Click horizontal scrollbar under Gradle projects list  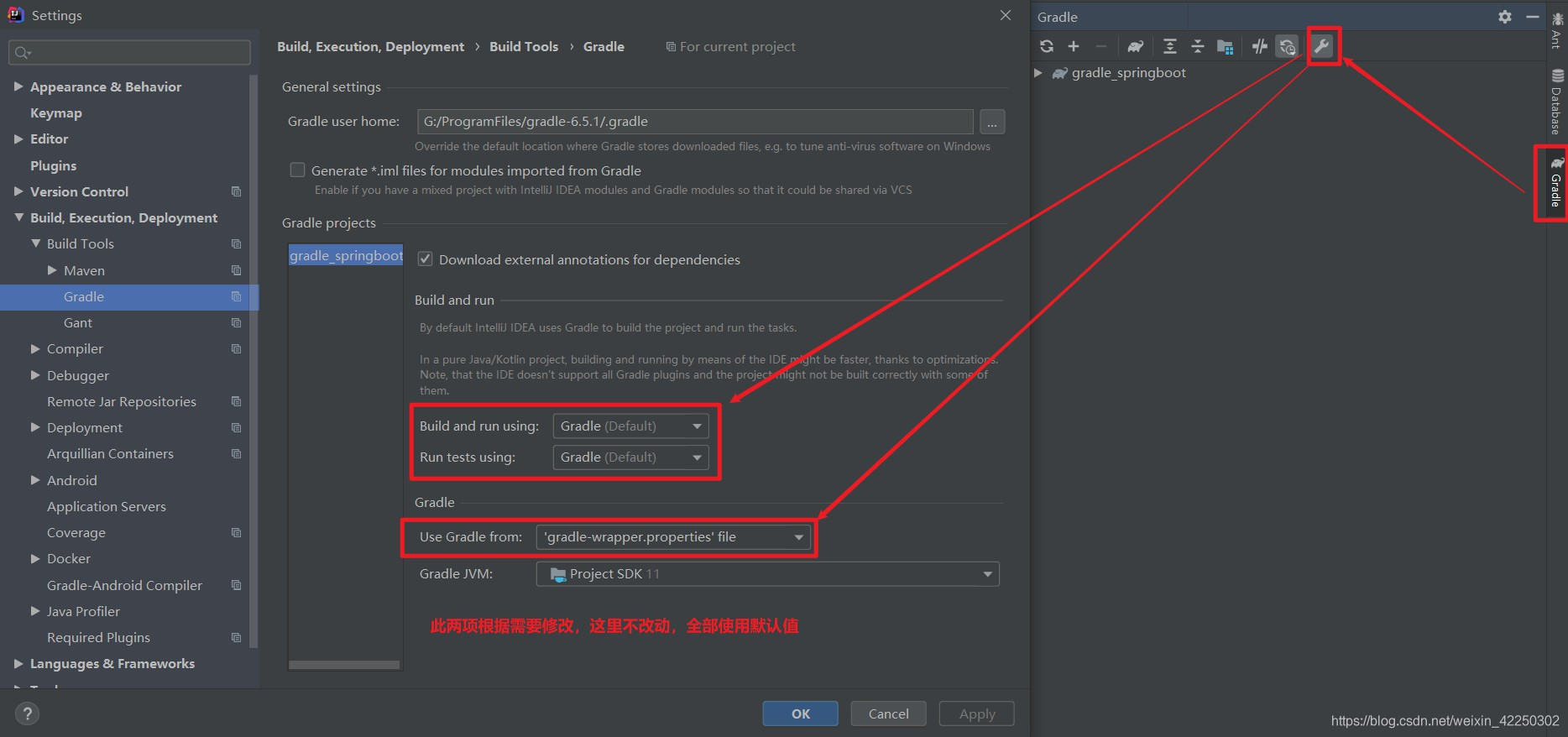(x=344, y=665)
